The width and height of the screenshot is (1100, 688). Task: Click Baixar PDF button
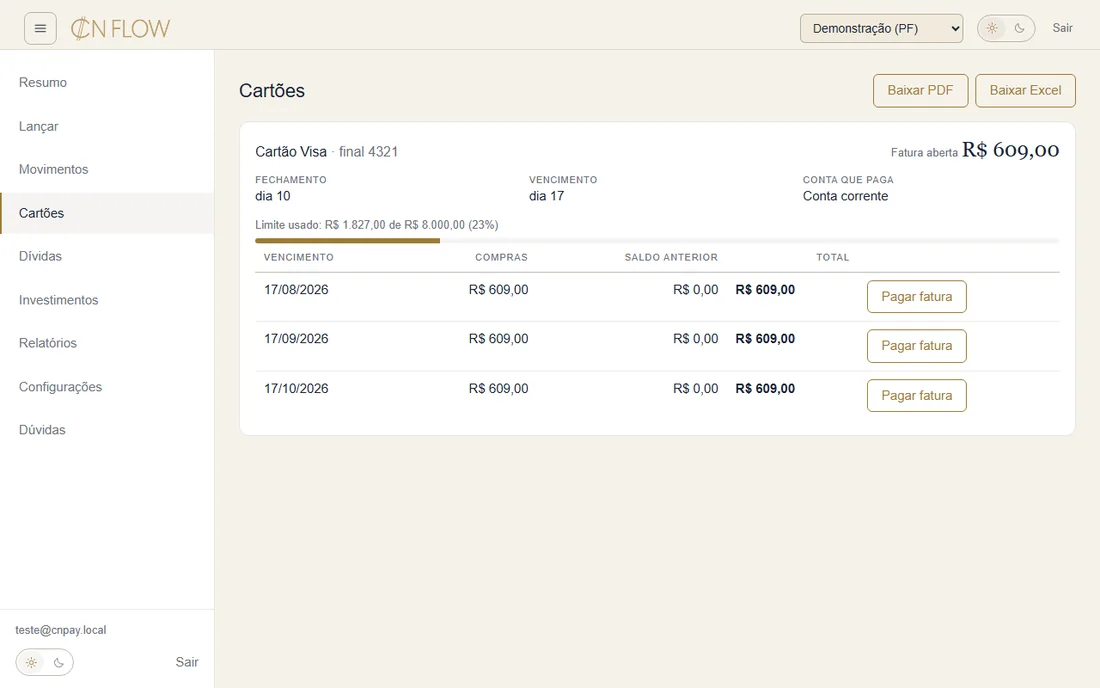[920, 90]
